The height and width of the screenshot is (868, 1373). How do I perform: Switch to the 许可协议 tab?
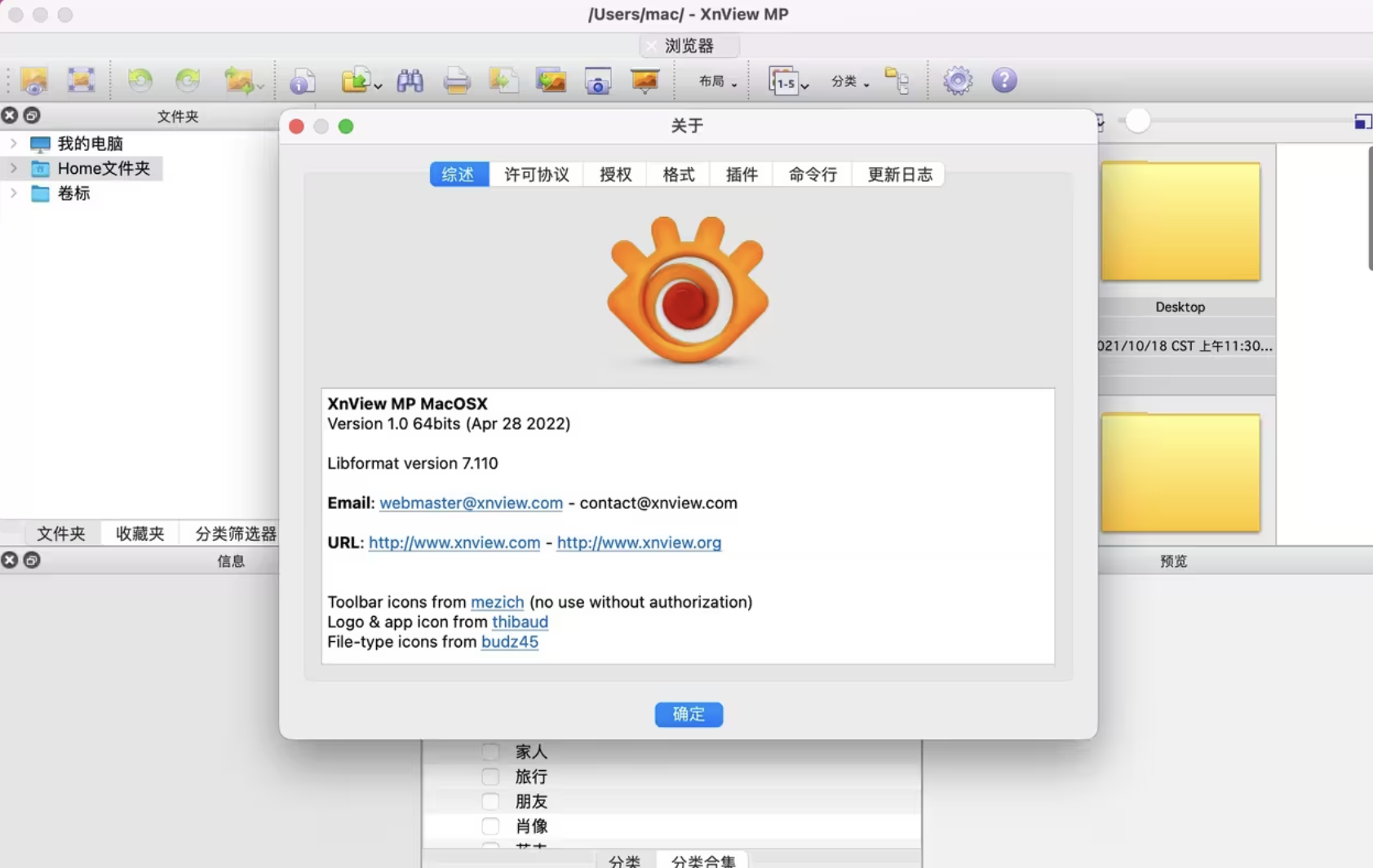(537, 175)
